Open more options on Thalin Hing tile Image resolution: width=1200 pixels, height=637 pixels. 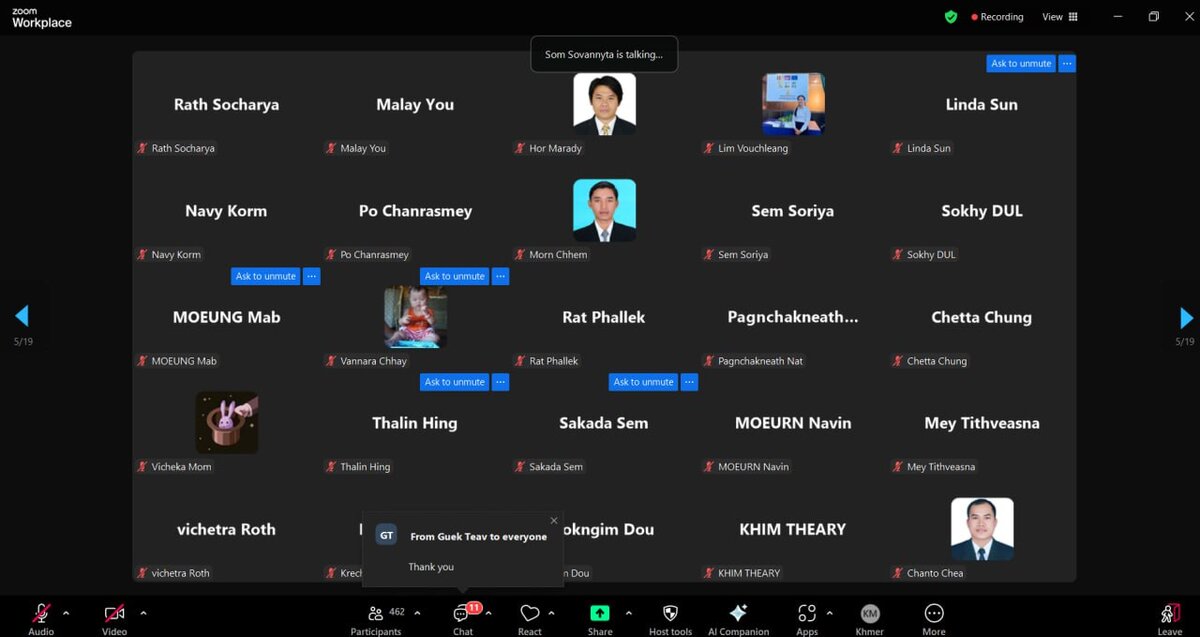pyautogui.click(x=501, y=382)
